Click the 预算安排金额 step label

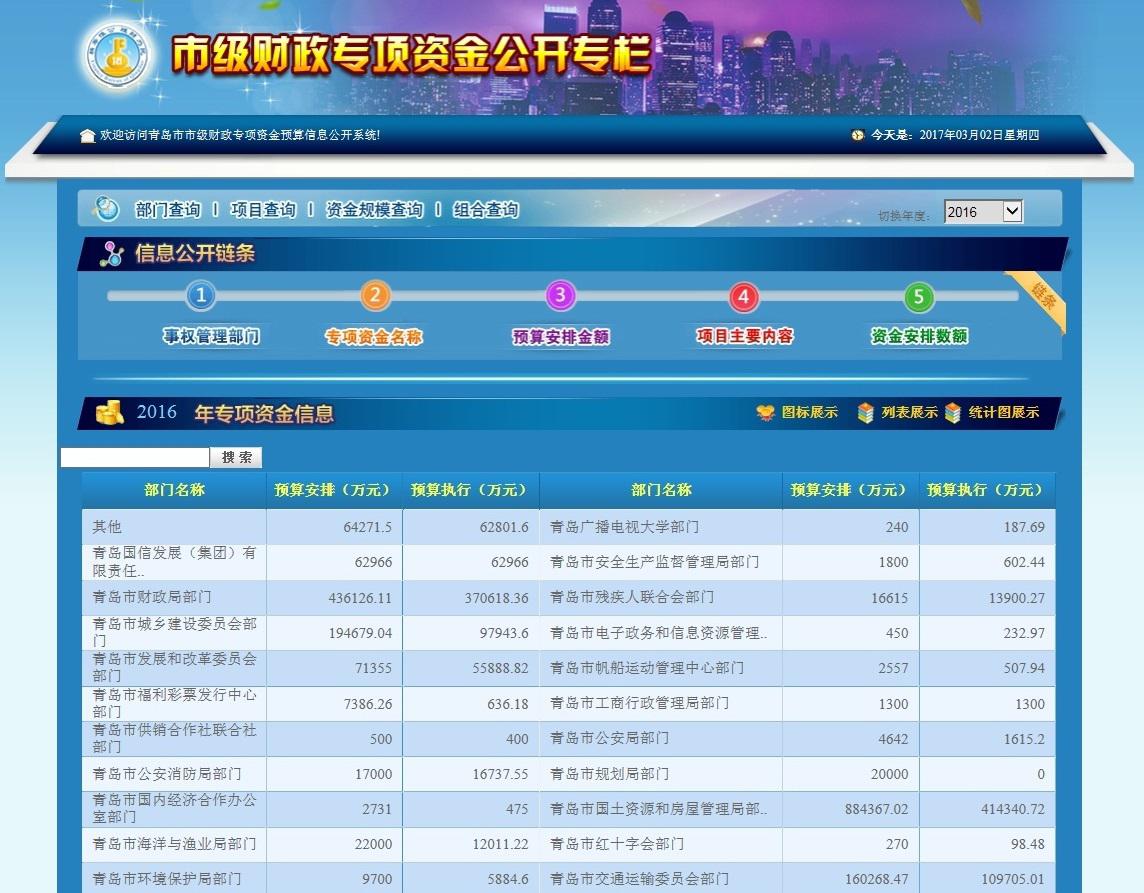point(560,337)
